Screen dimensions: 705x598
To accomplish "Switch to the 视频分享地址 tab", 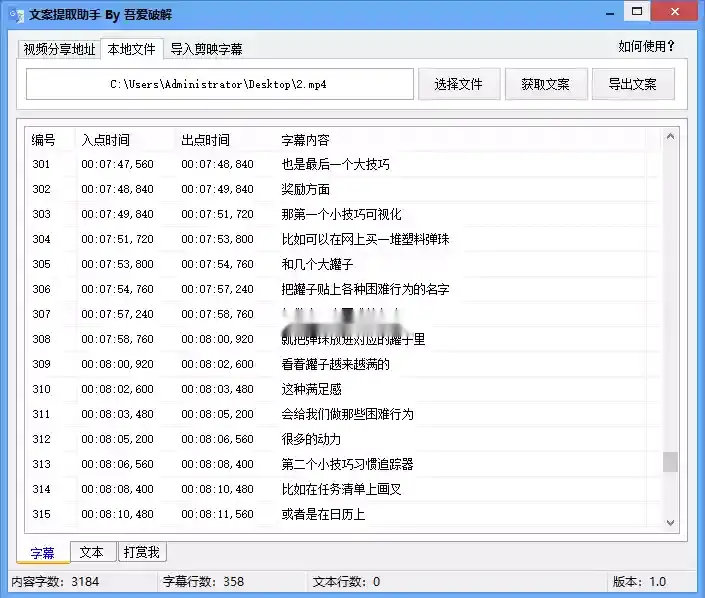I will point(59,49).
